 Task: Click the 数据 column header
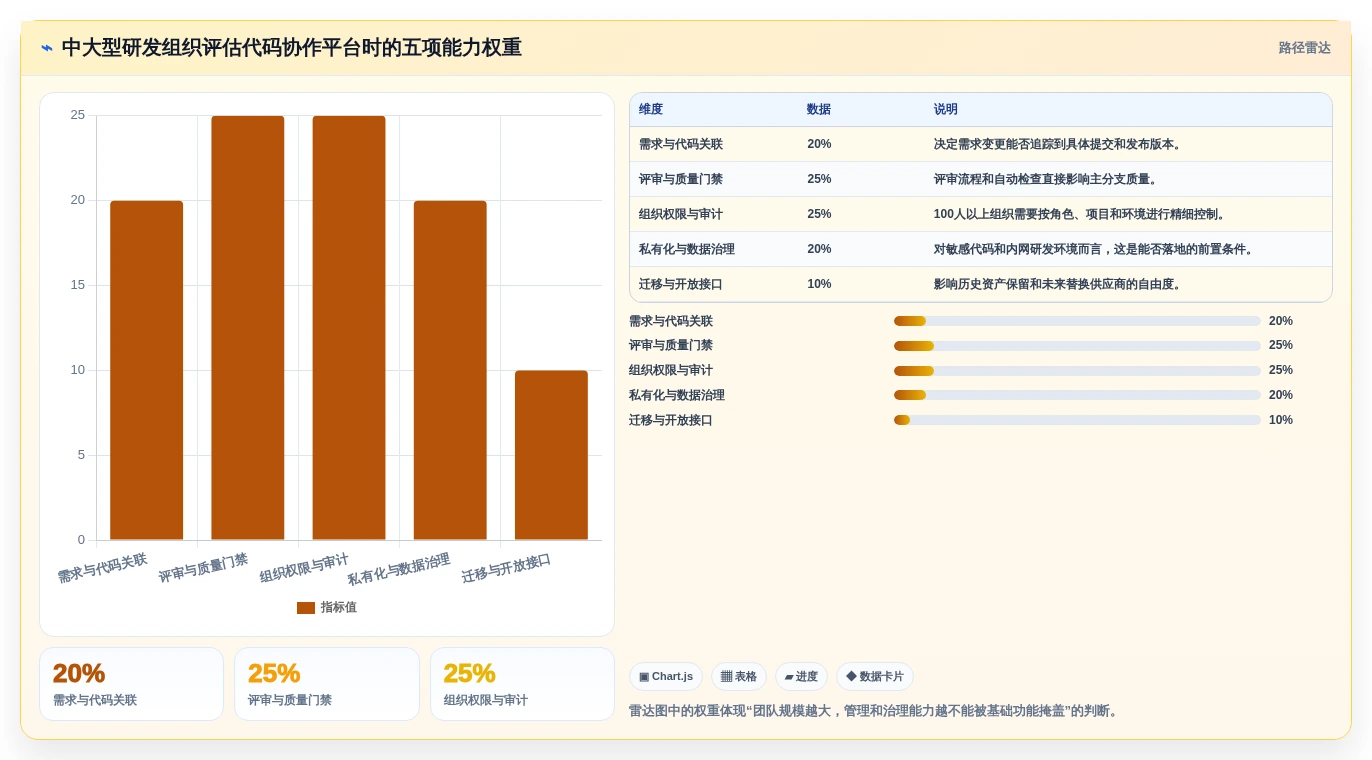(x=819, y=110)
